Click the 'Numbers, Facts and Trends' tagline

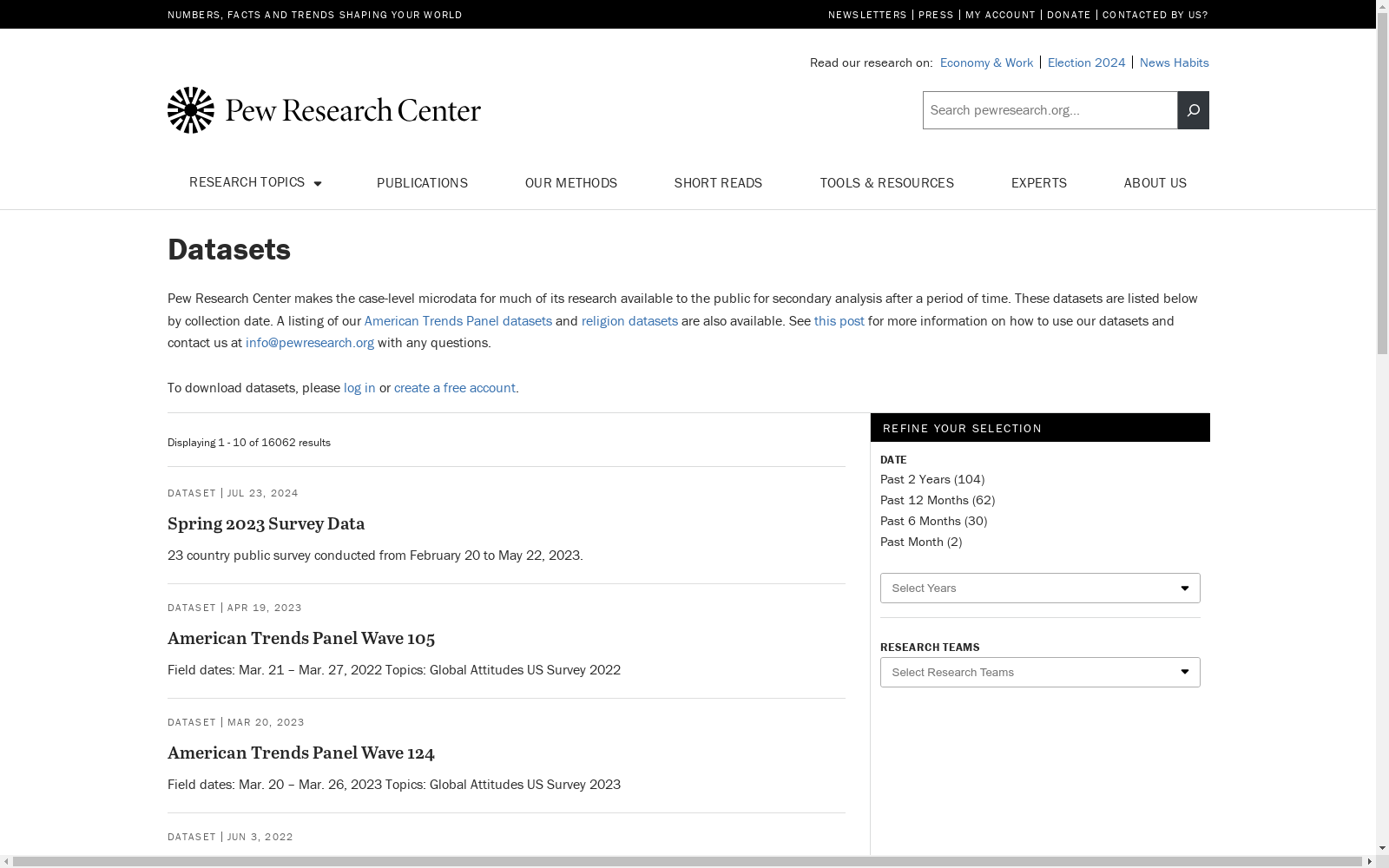point(315,15)
